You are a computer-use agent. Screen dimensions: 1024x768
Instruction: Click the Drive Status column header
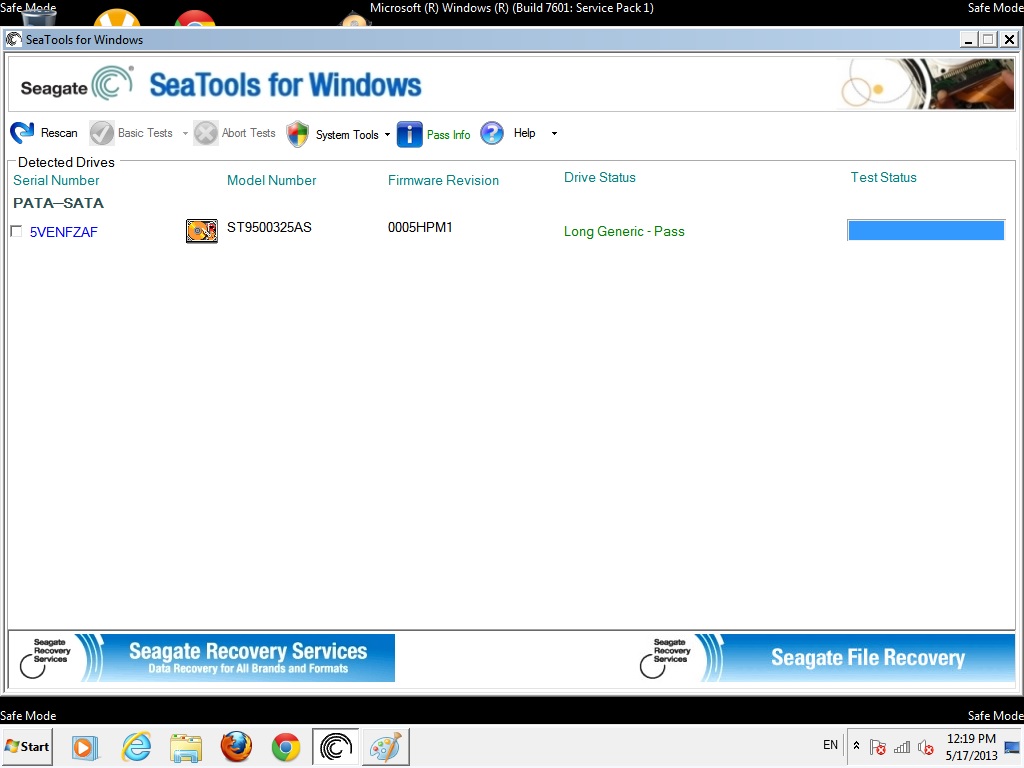pyautogui.click(x=600, y=177)
